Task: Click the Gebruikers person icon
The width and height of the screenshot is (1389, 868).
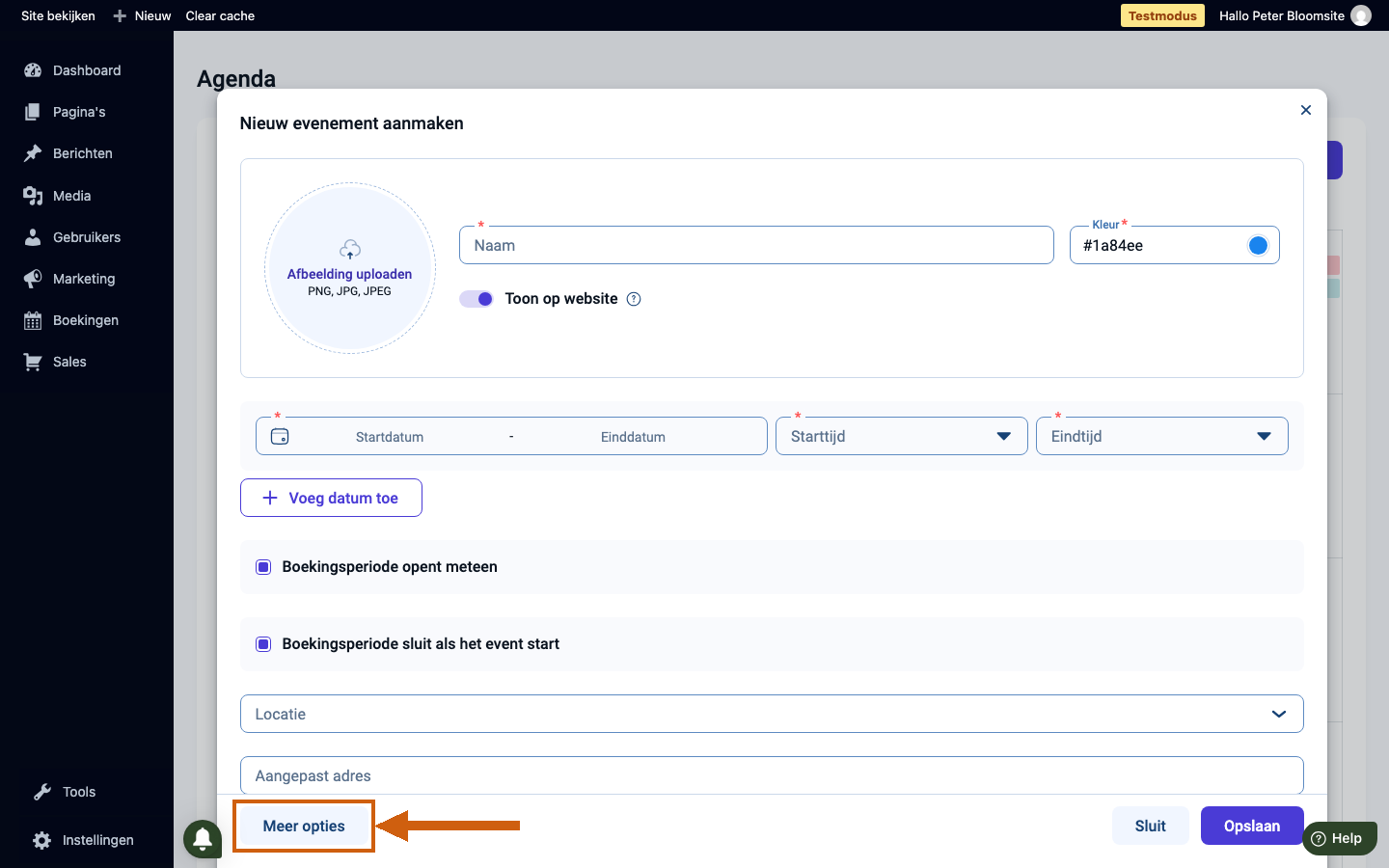Action: [33, 237]
